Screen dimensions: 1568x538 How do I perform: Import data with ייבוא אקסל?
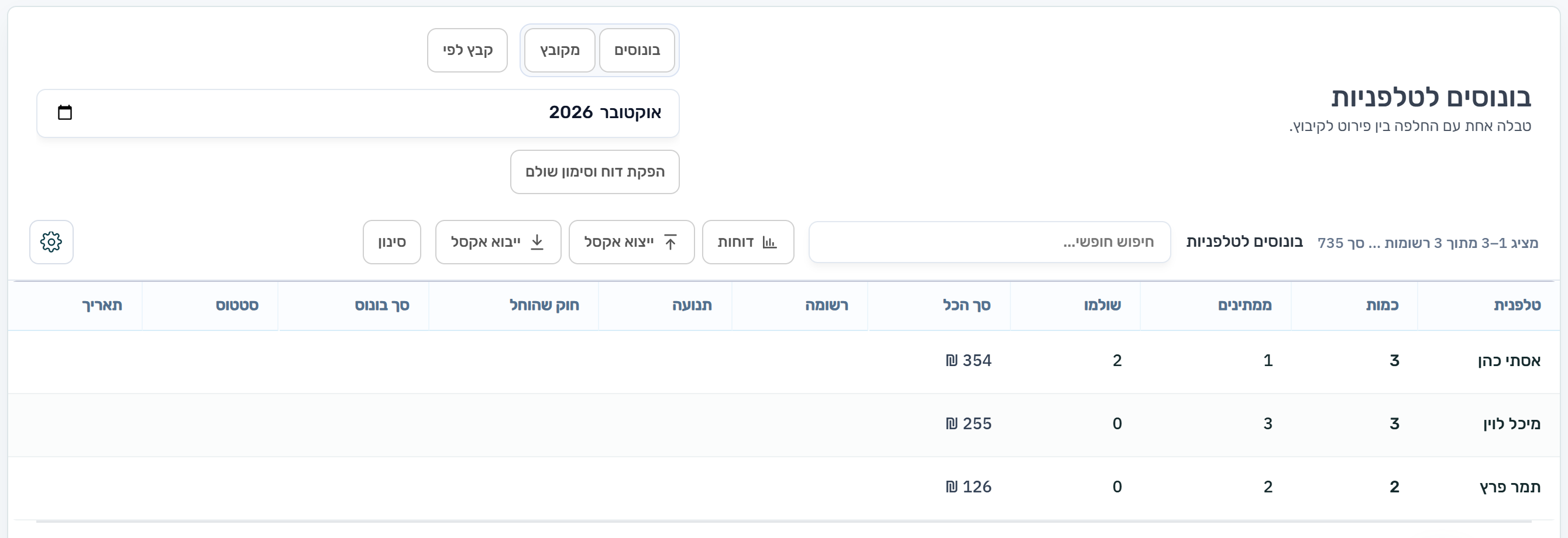(x=498, y=242)
